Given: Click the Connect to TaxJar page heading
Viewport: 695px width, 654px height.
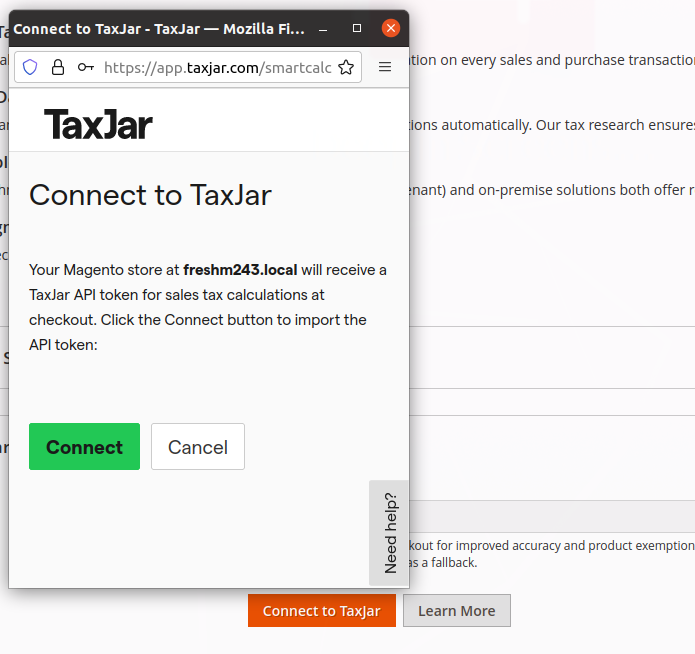Looking at the screenshot, I should 150,194.
